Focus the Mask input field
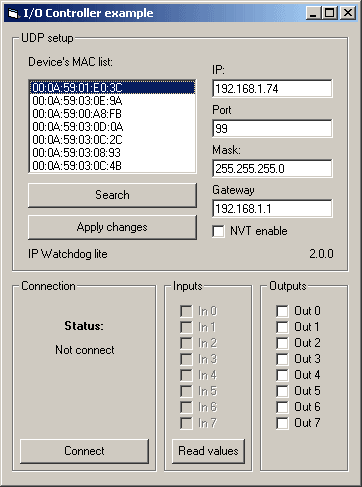 pos(272,168)
